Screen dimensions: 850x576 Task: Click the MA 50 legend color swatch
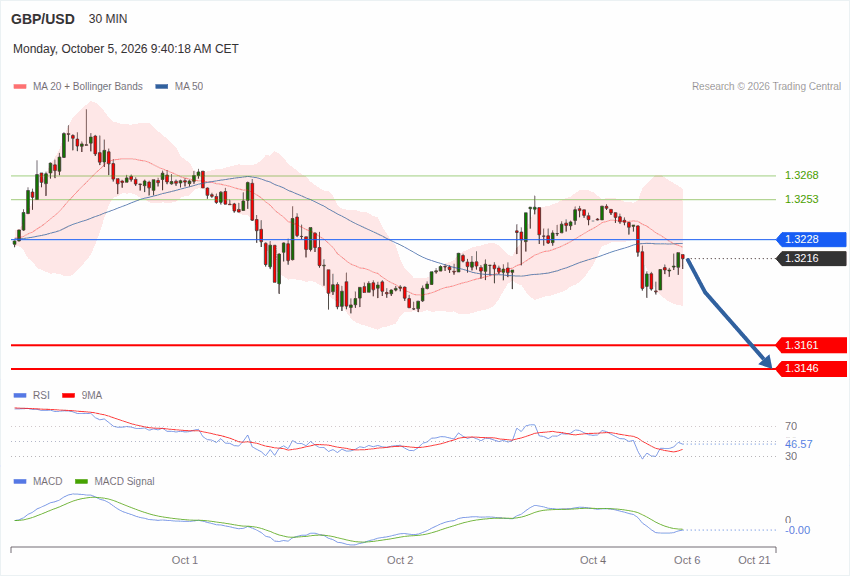162,87
